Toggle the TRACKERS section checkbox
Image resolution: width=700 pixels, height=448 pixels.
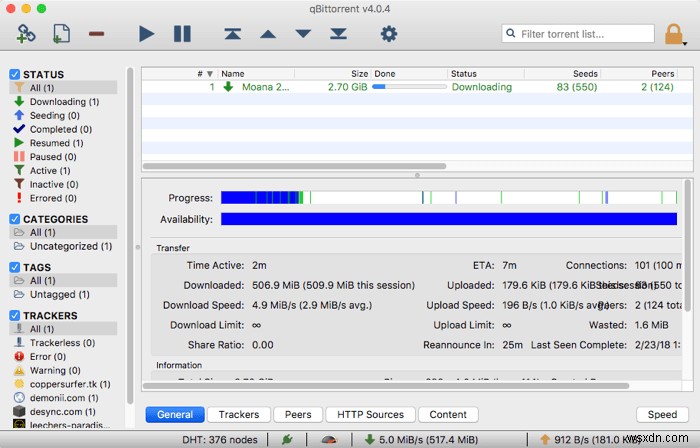(15, 315)
